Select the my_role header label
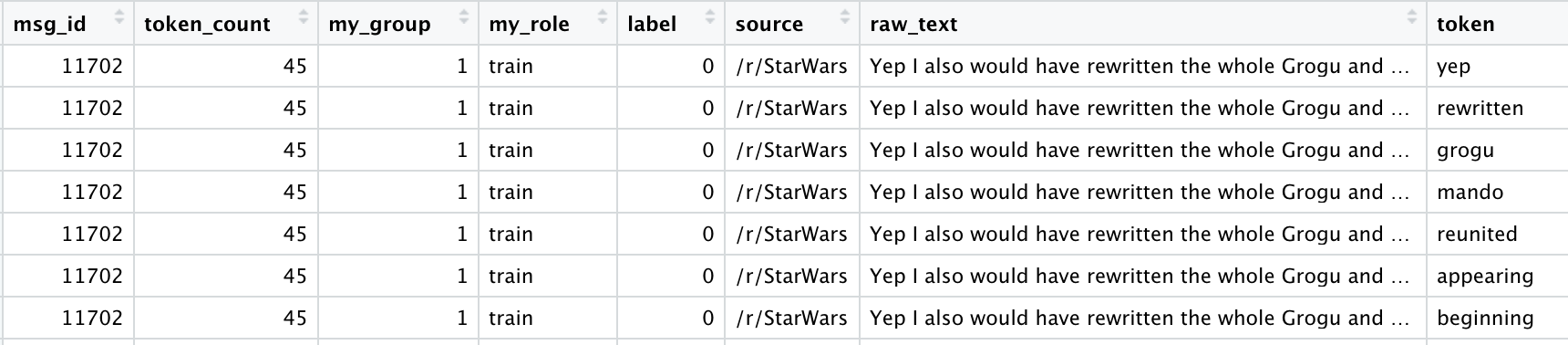The height and width of the screenshot is (345, 1568). coord(529,25)
